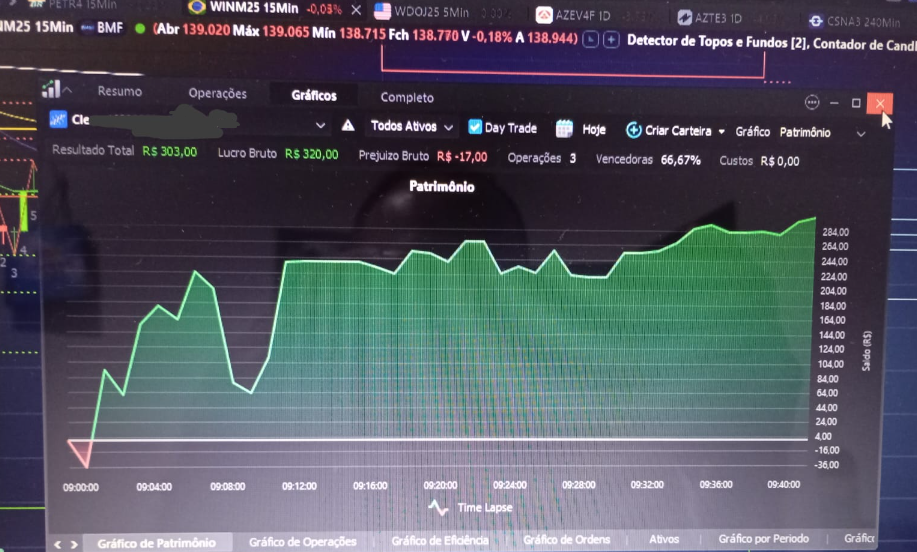This screenshot has width=917, height=552.
Task: Click the bar chart icon beside Resumo
Action: [50, 90]
